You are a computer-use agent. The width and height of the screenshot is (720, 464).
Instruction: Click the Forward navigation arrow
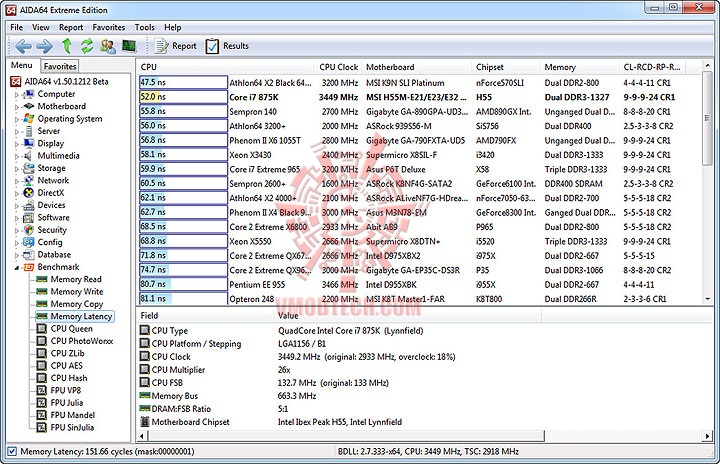click(x=44, y=46)
